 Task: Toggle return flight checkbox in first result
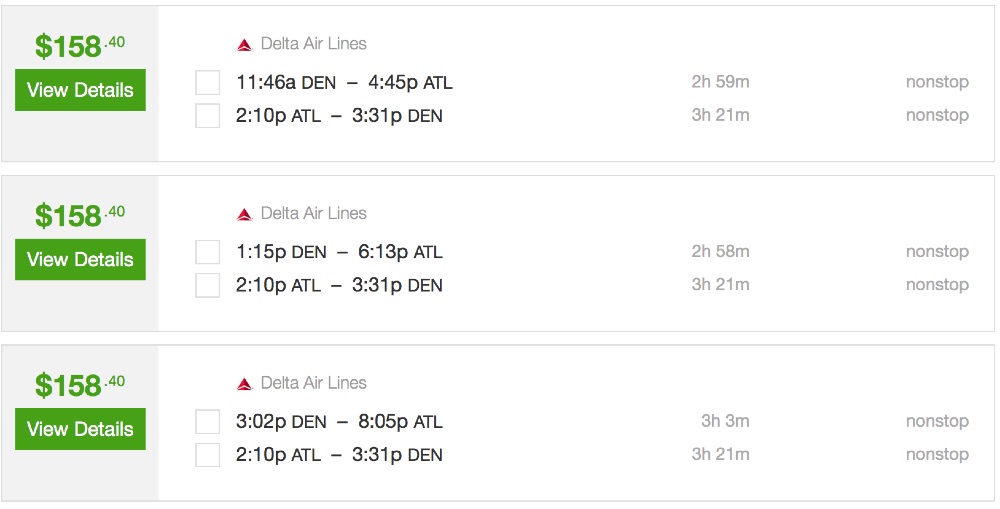[208, 116]
